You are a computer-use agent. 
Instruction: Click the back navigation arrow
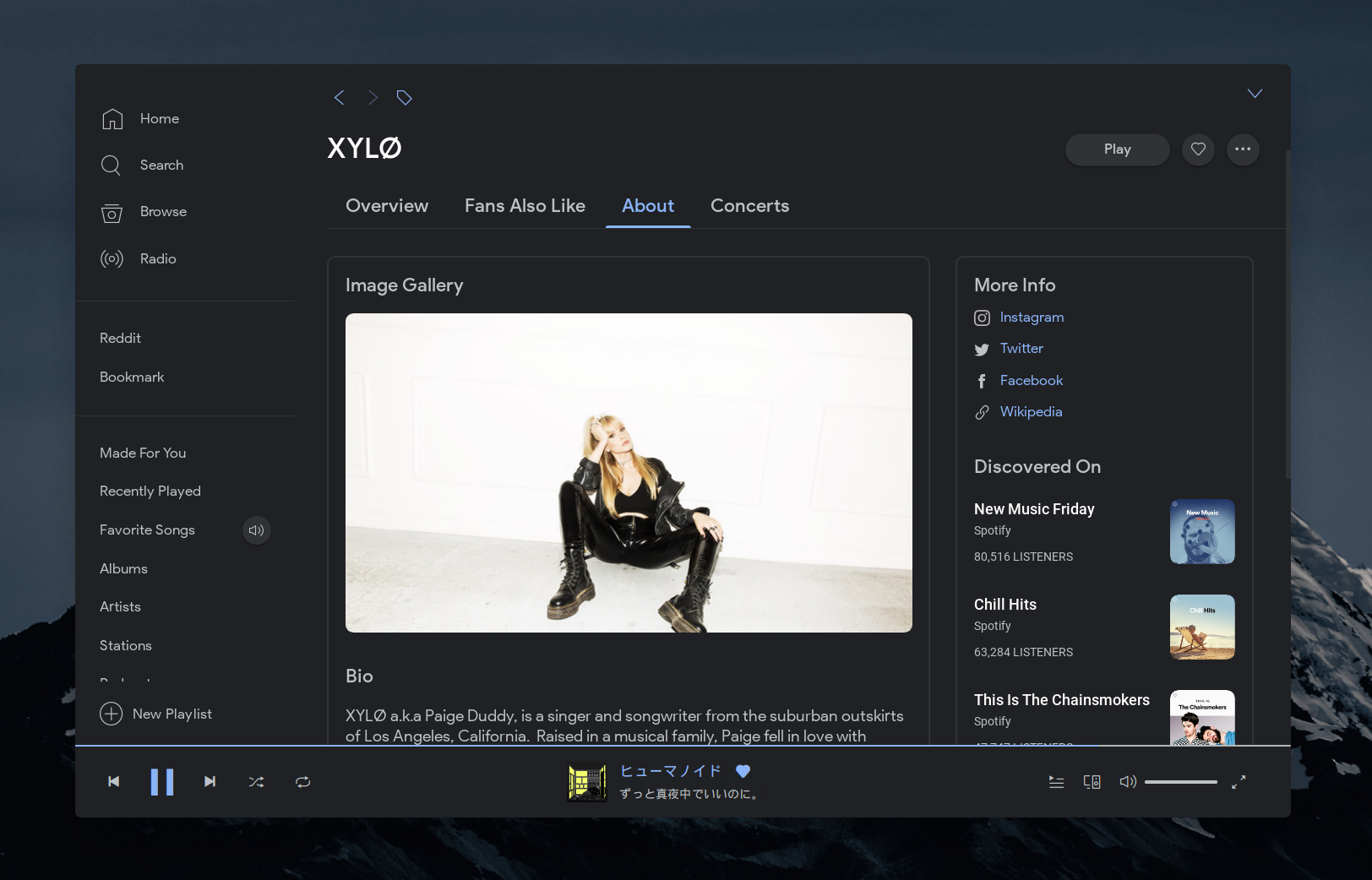point(339,98)
